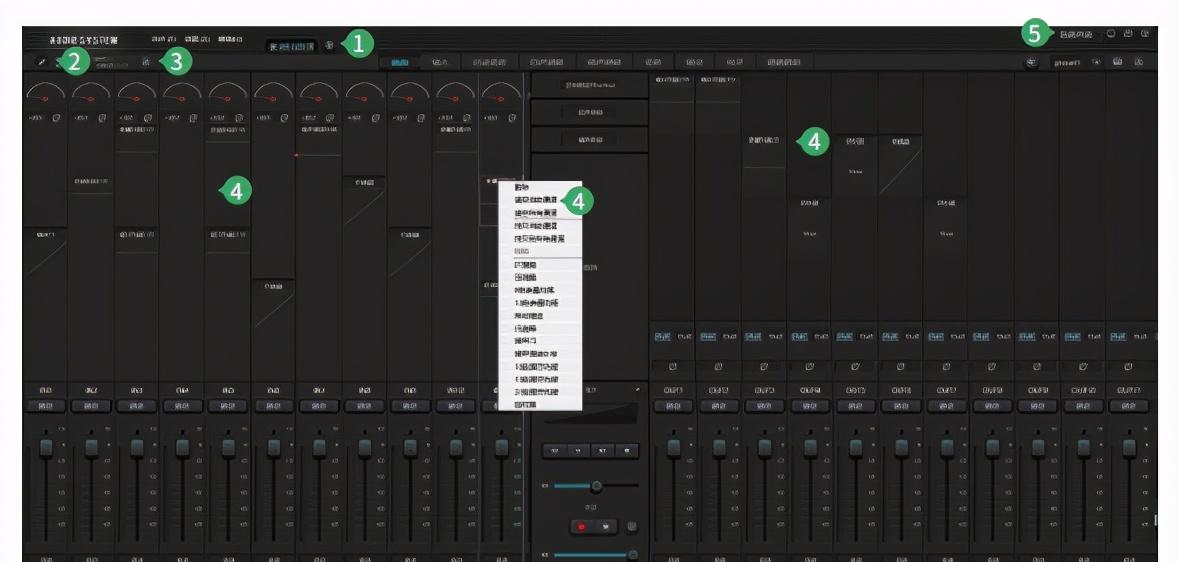This screenshot has height=562, width=1178.
Task: Click the last icon in the right toolbar row
Action: click(1139, 62)
